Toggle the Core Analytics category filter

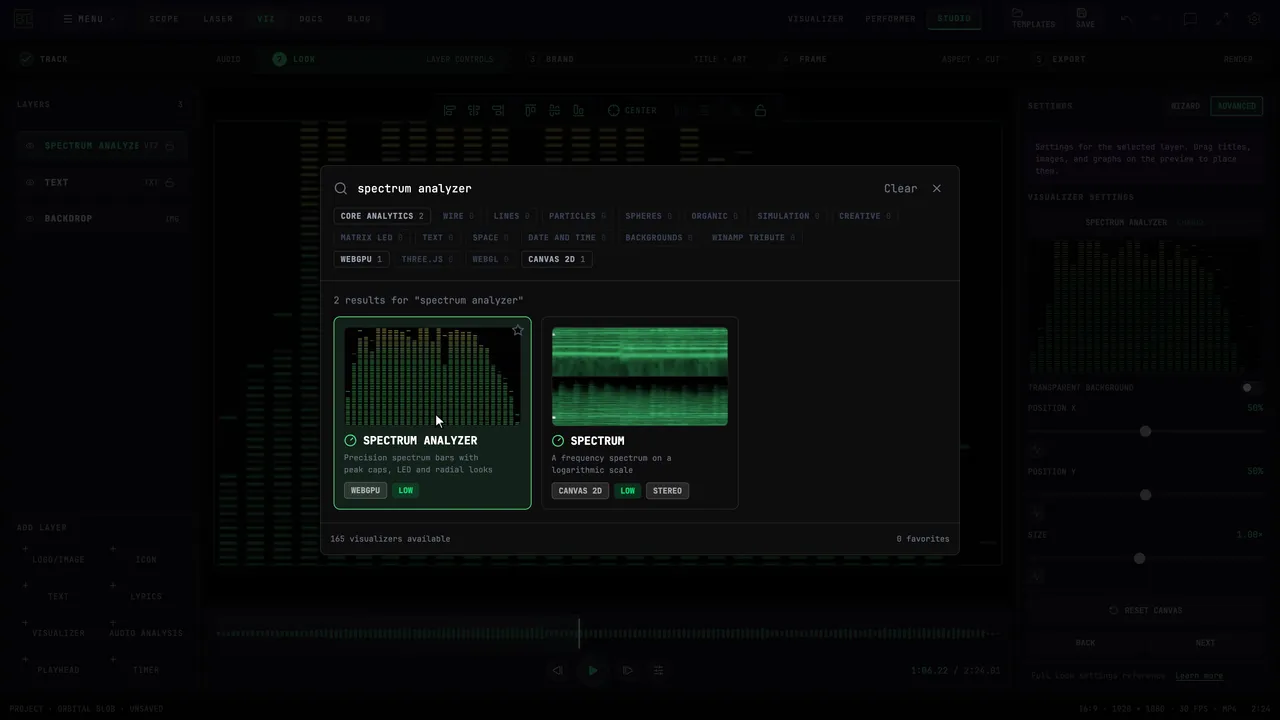382,216
